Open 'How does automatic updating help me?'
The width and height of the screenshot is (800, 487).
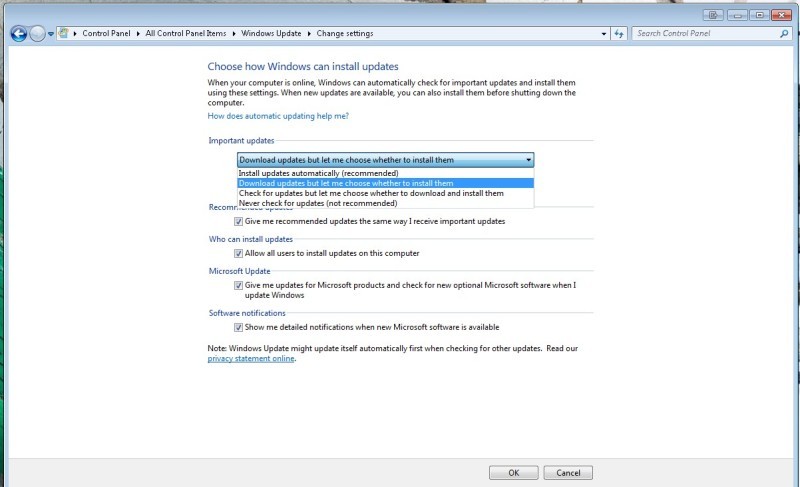pyautogui.click(x=278, y=116)
